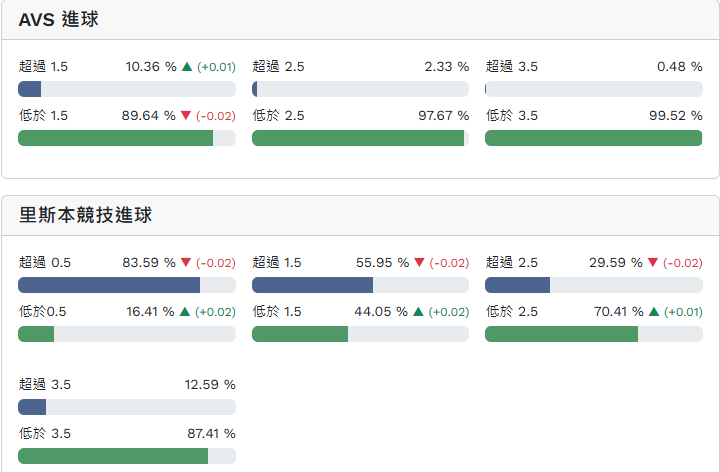Click the red down arrow beside 83.59 %

pos(186,263)
